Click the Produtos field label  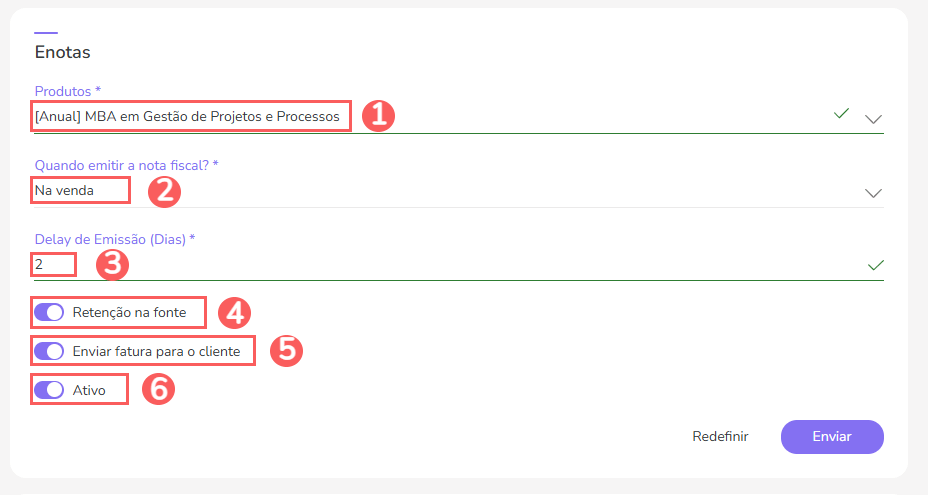click(69, 91)
